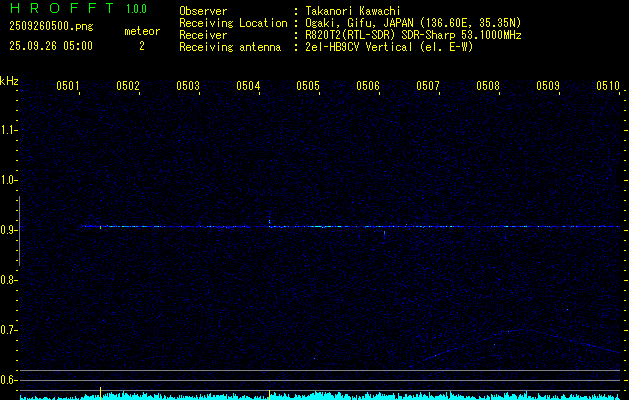The image size is (629, 400).
Task: Click the Observer field label
Action: pos(203,11)
